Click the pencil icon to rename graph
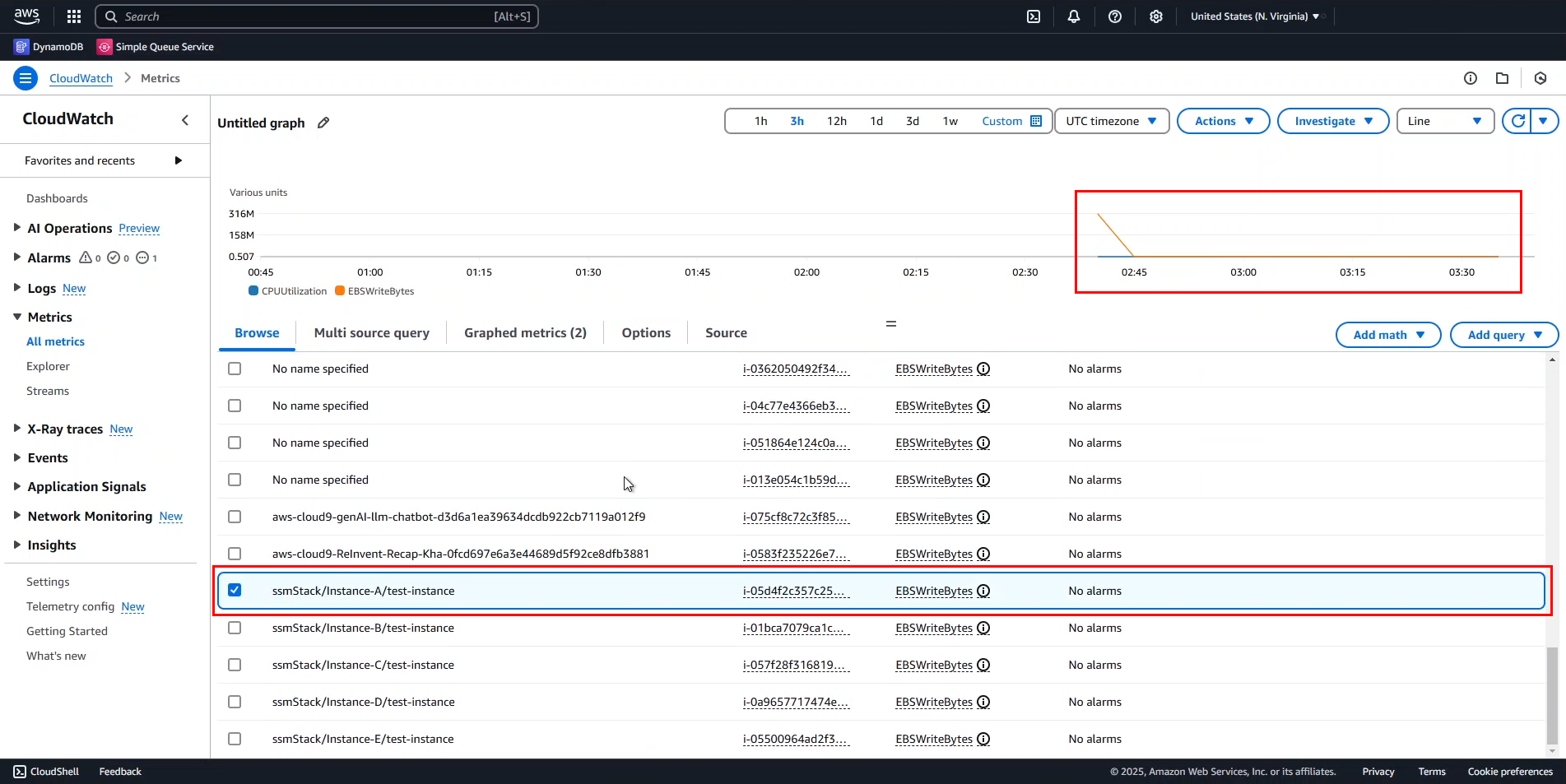 323,123
